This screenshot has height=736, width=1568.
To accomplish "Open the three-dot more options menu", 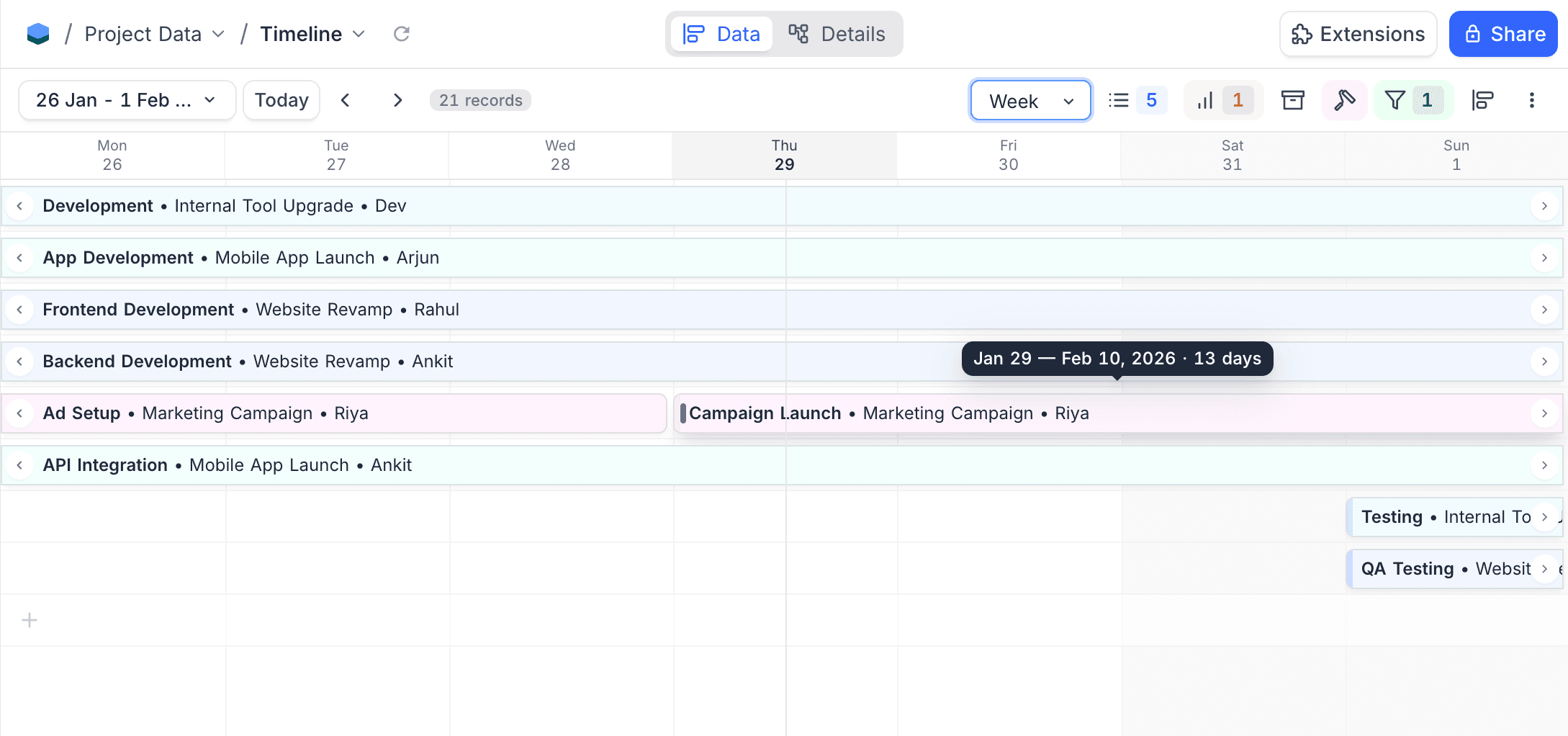I will (x=1531, y=100).
